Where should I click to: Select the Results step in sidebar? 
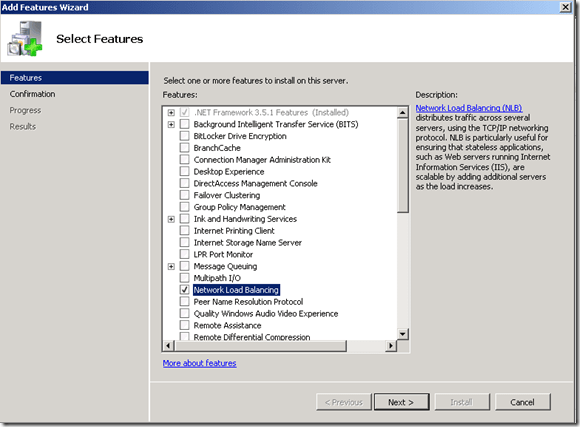pos(23,127)
